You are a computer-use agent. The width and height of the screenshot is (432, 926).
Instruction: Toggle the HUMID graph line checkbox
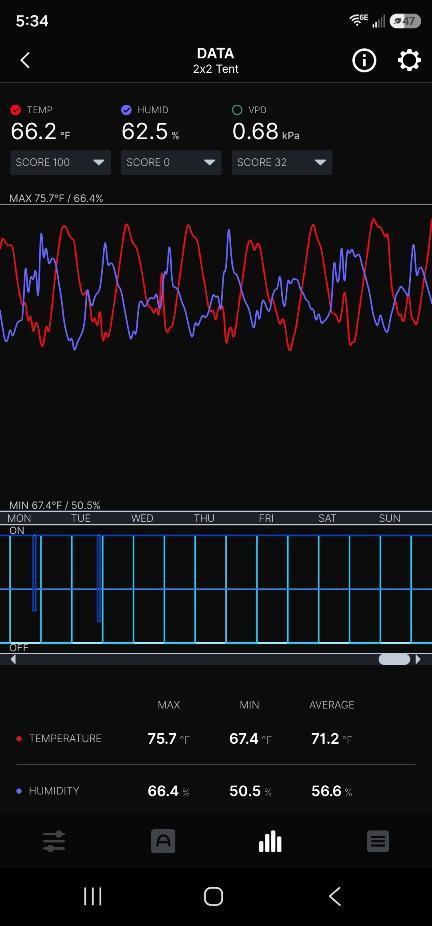point(126,110)
